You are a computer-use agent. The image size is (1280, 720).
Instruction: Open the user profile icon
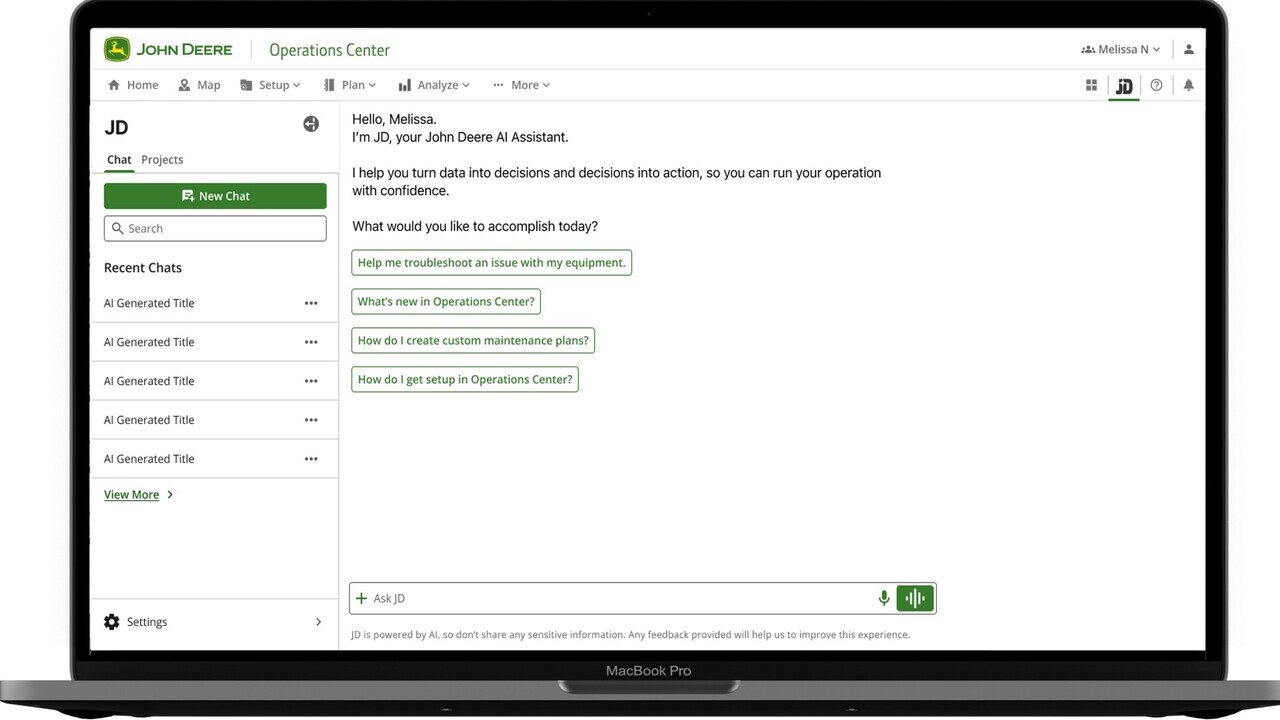(1189, 49)
